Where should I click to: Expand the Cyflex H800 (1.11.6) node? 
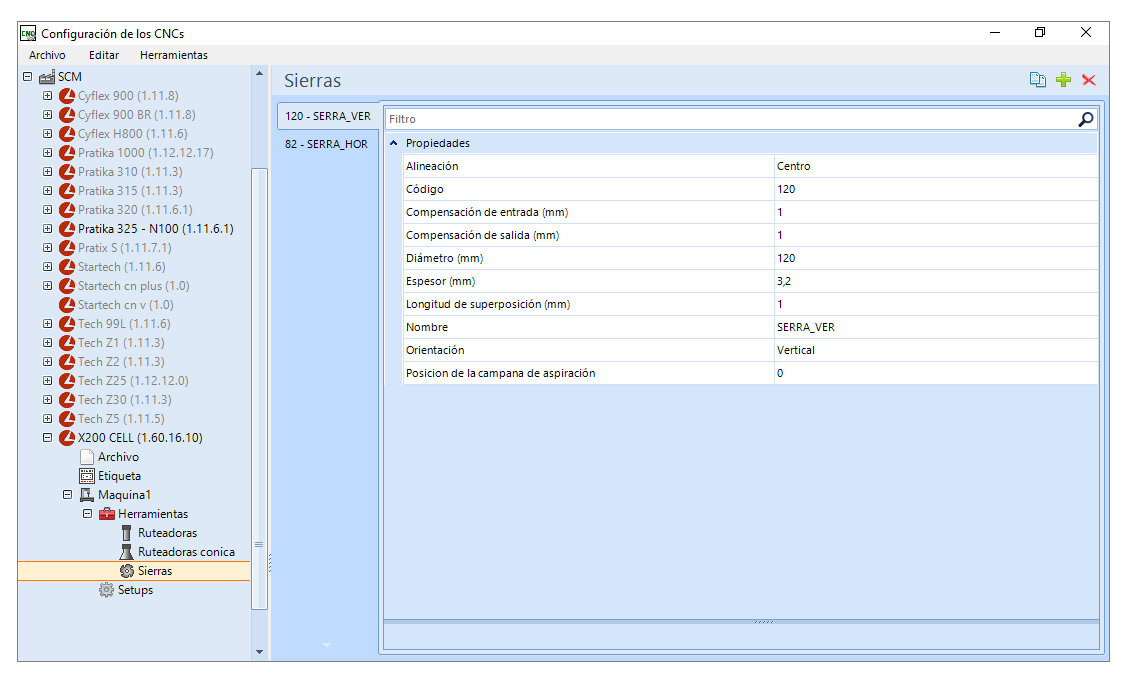[48, 134]
